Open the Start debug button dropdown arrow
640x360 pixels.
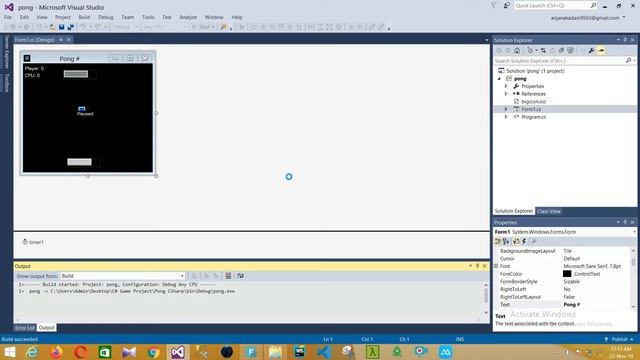click(x=213, y=27)
